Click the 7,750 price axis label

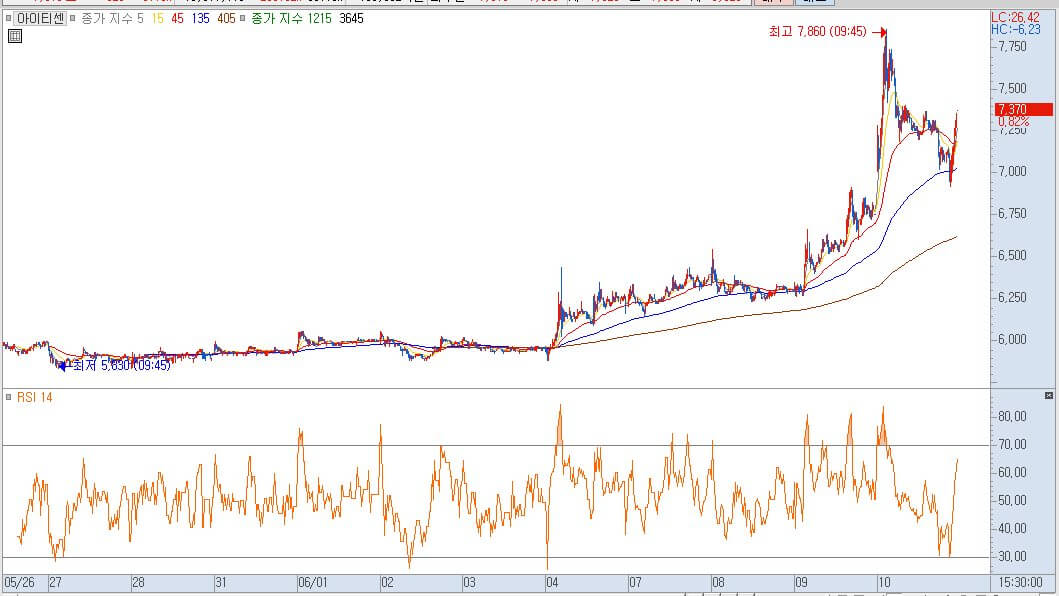coord(1012,47)
